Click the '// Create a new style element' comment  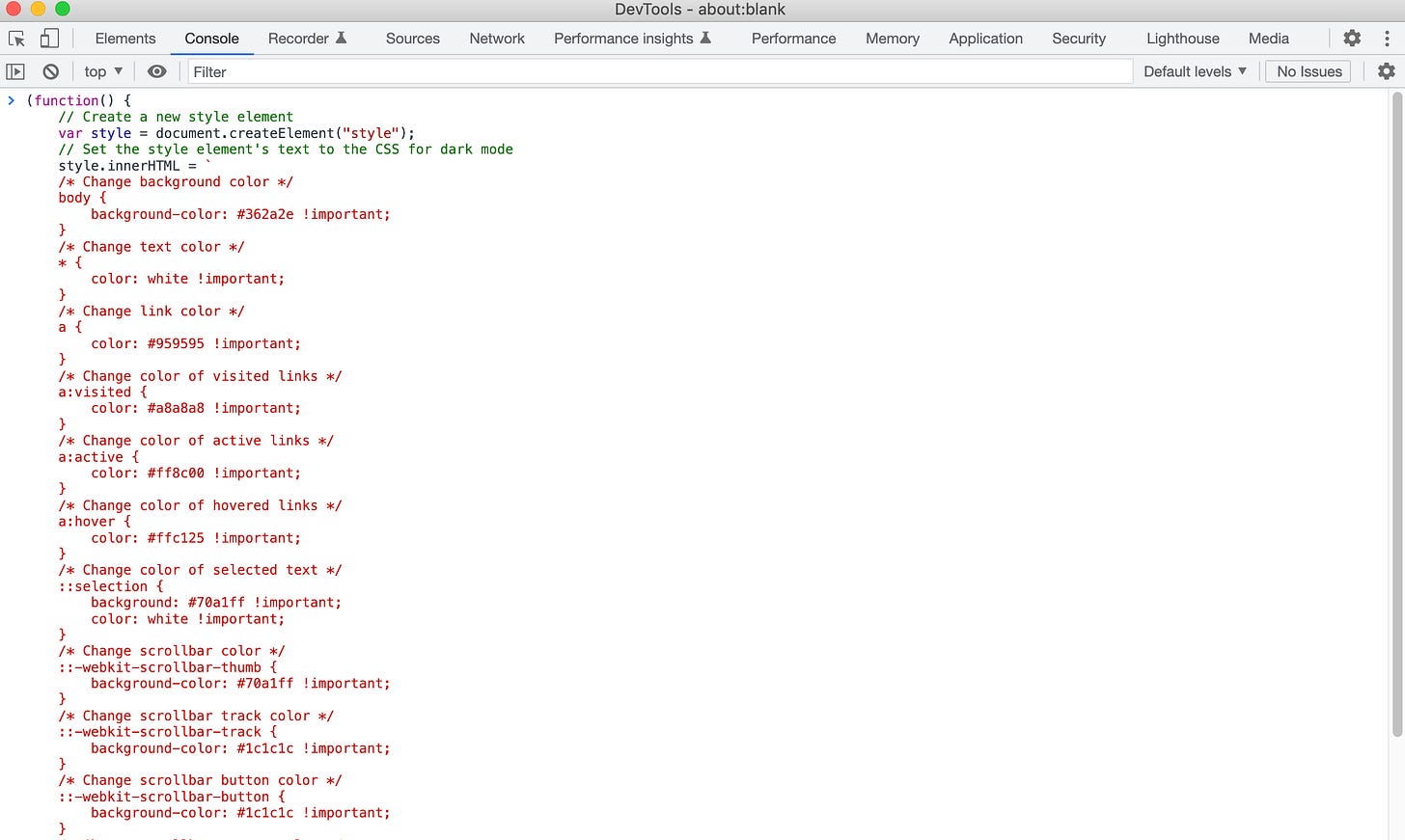(x=176, y=117)
